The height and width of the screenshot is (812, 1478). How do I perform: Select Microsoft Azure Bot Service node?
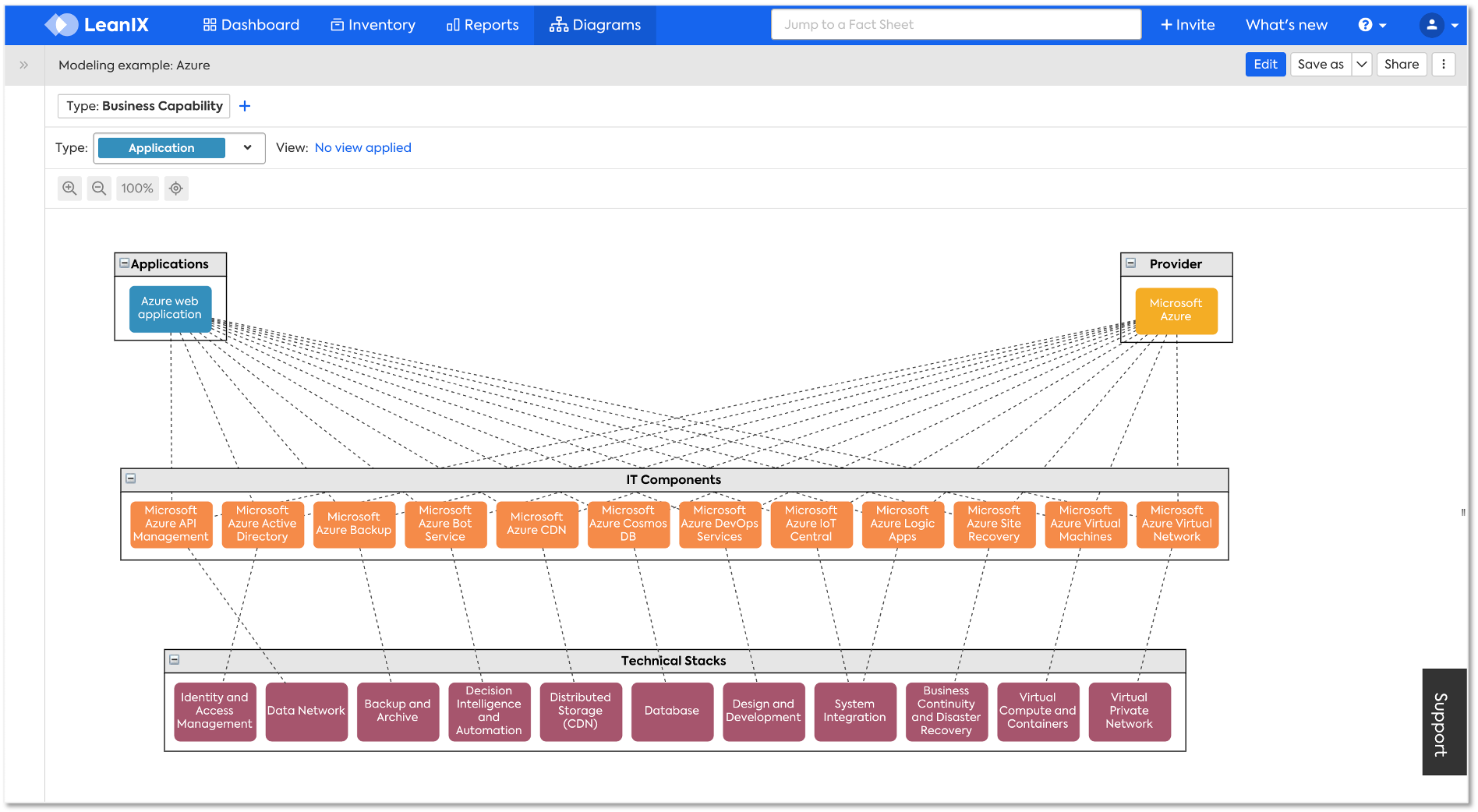[x=445, y=524]
